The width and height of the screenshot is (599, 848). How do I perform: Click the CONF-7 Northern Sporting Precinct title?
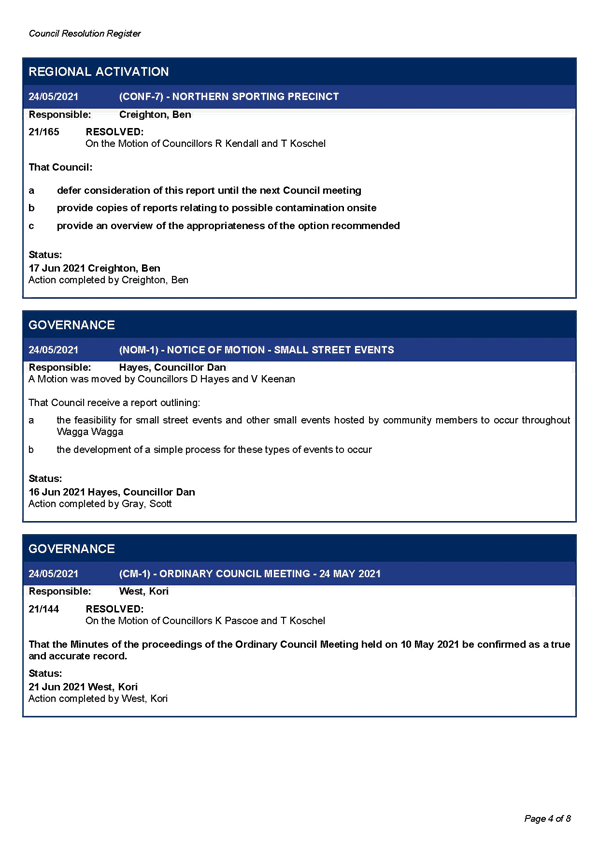(229, 97)
